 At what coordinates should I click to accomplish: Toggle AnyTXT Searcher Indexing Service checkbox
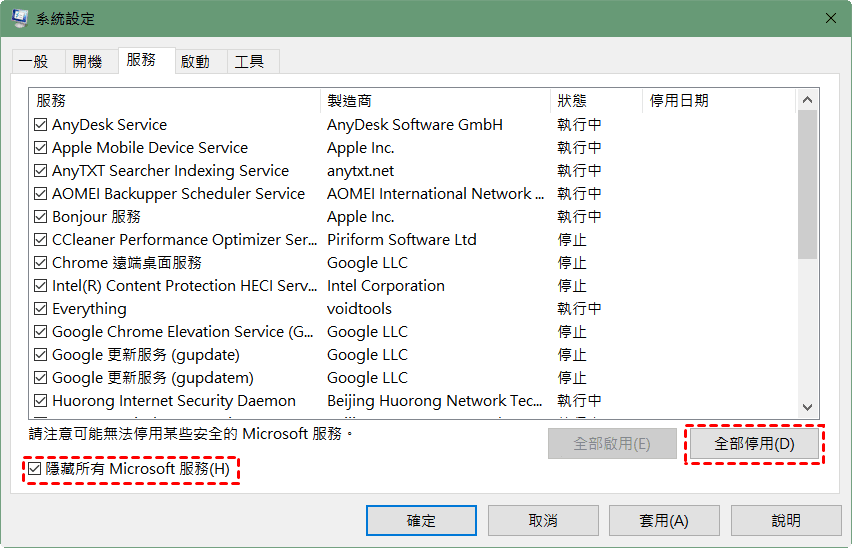(x=40, y=171)
